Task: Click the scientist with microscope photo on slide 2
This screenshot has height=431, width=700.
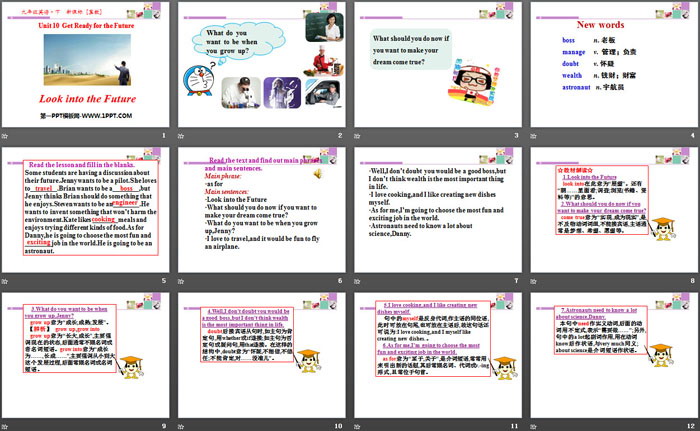Action: pyautogui.click(x=241, y=92)
